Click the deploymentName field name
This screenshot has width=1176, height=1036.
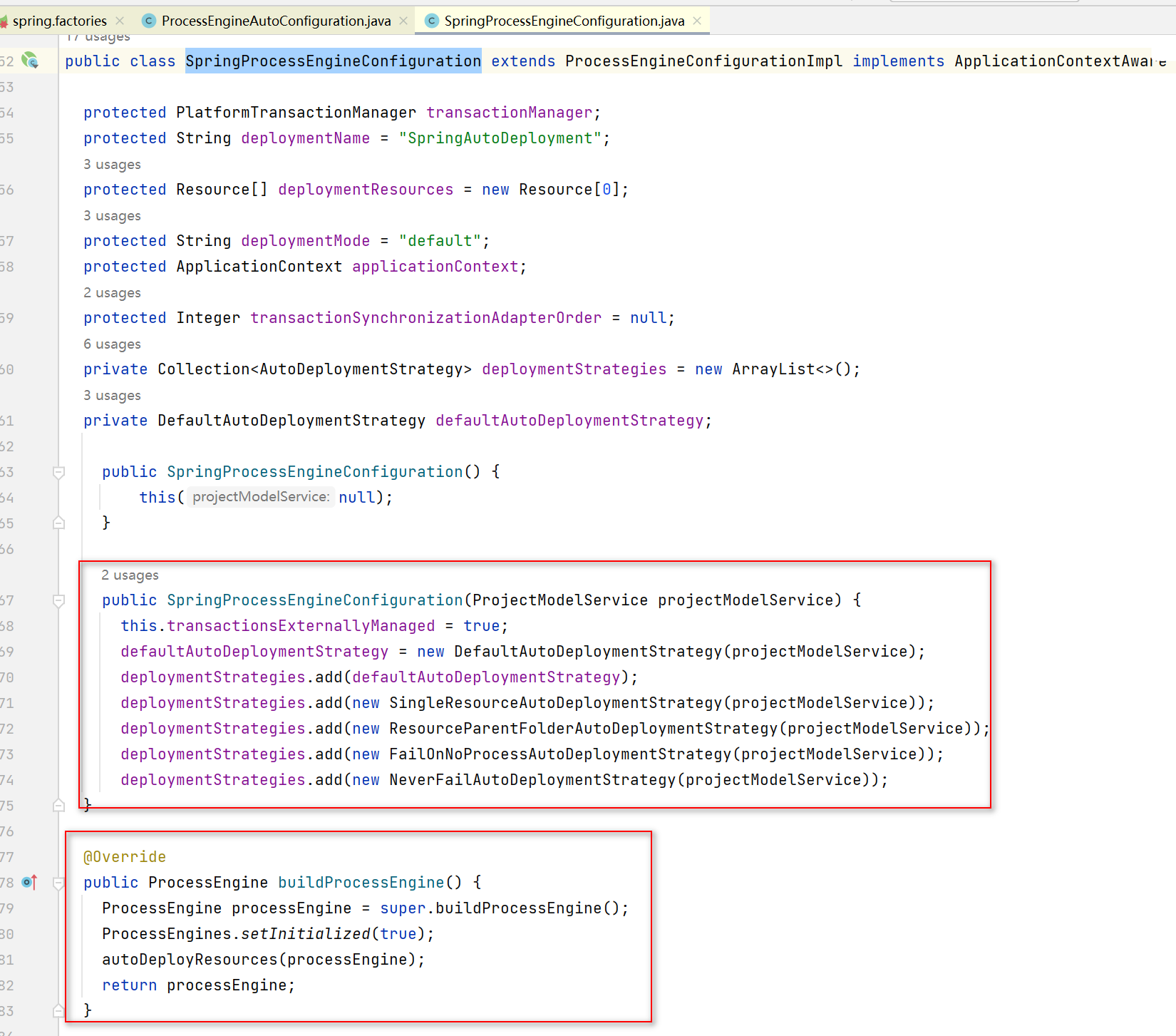(306, 138)
